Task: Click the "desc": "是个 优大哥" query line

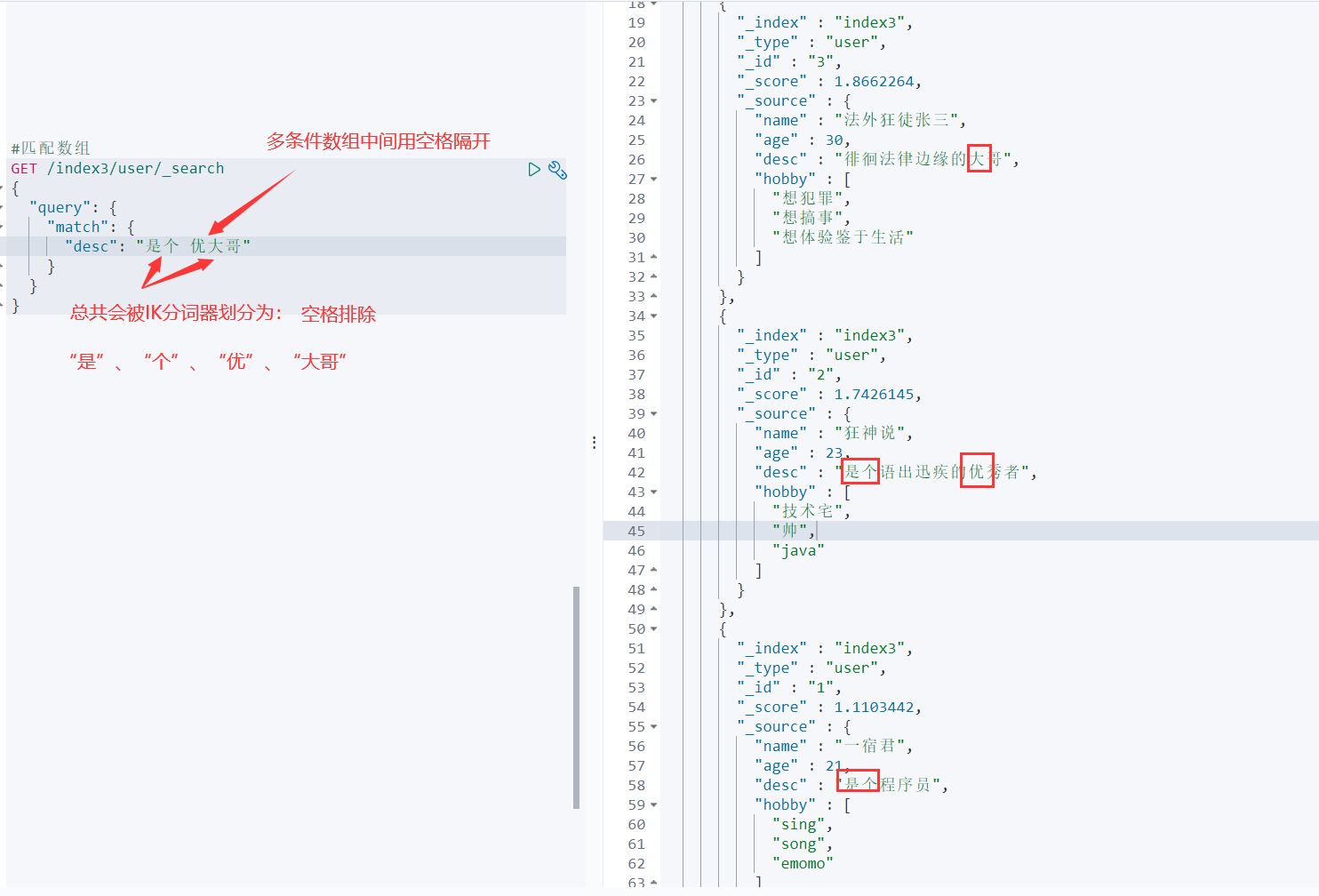Action: tap(157, 246)
